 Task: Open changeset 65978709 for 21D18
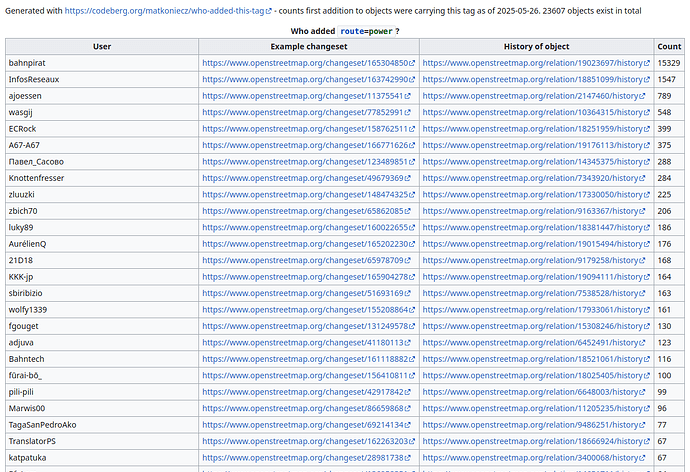pyautogui.click(x=306, y=260)
